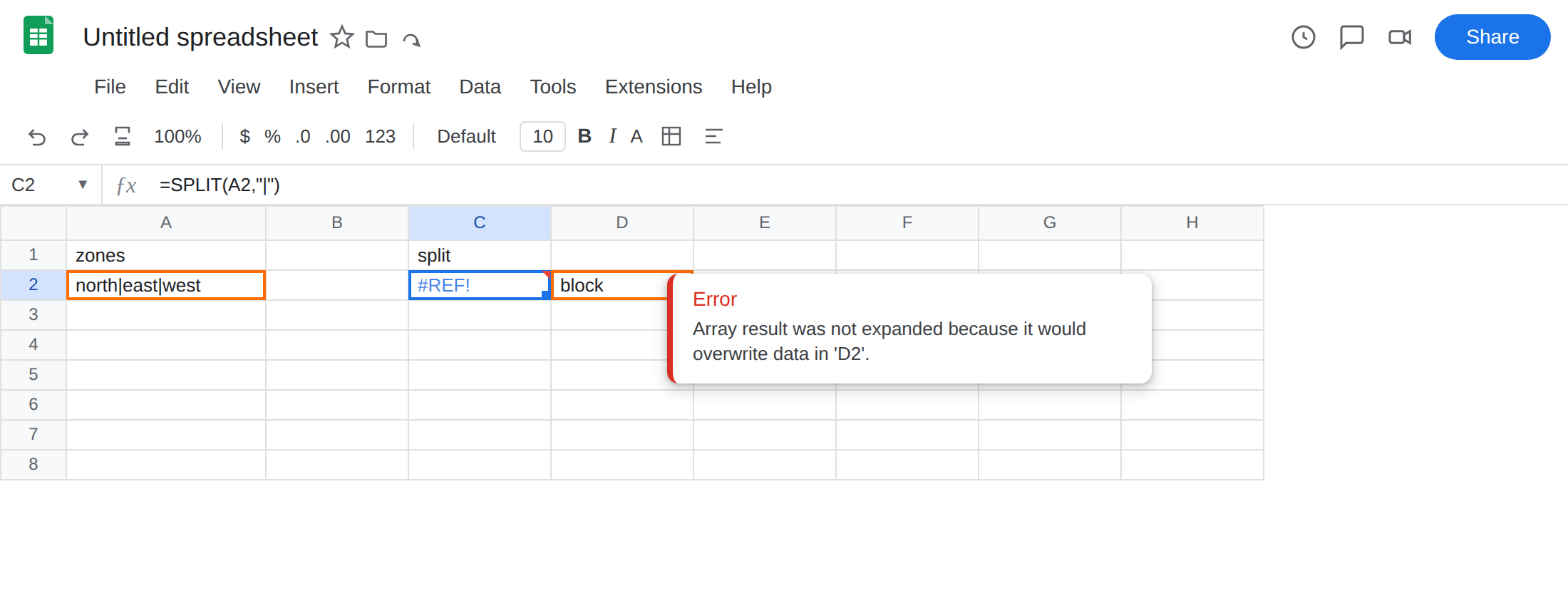Expand the name box dropdown arrow

coord(83,185)
